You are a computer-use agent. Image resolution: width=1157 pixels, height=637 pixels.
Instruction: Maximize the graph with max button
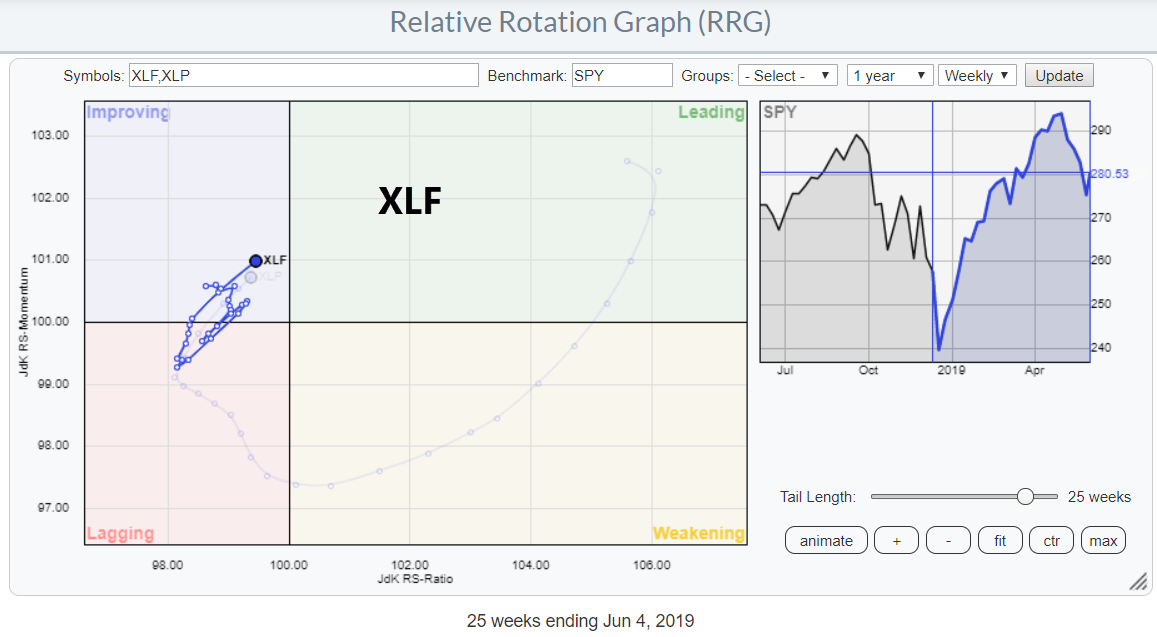1103,541
